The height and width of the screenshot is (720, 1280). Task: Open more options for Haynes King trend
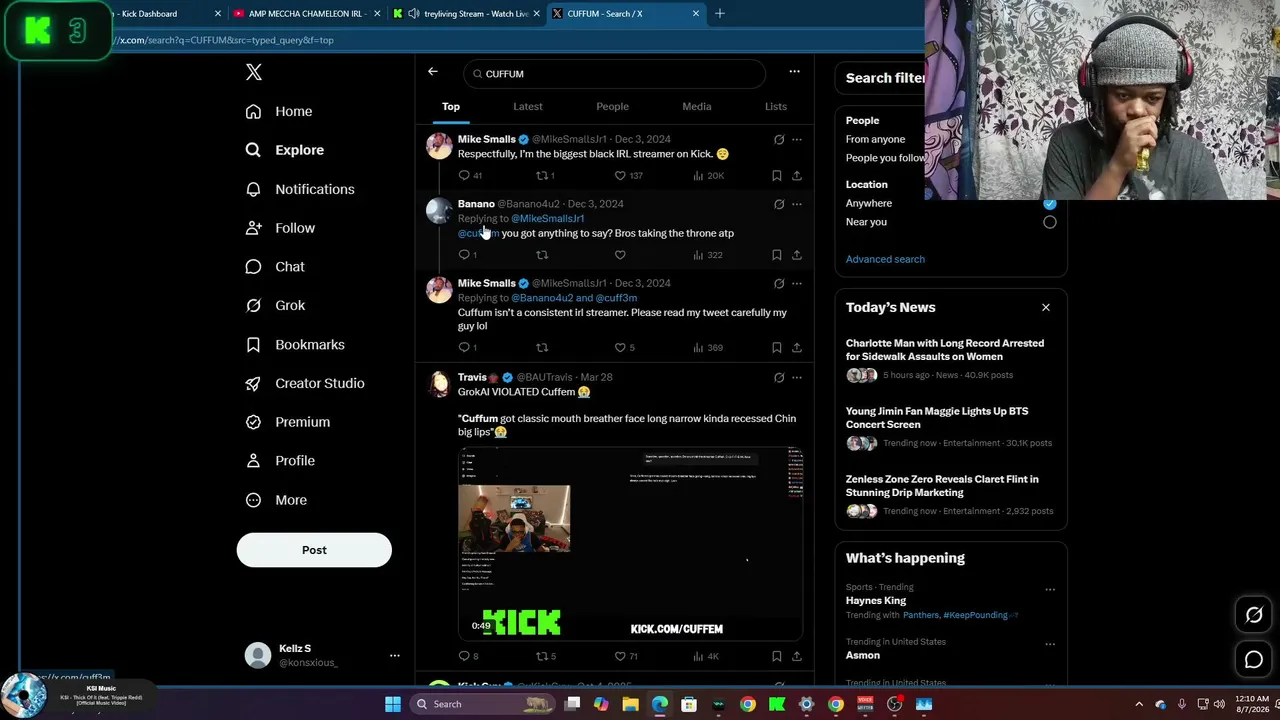(1050, 589)
